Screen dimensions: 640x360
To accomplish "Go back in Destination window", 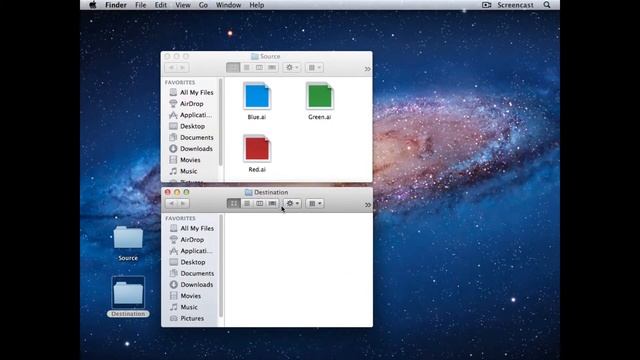I will point(171,203).
